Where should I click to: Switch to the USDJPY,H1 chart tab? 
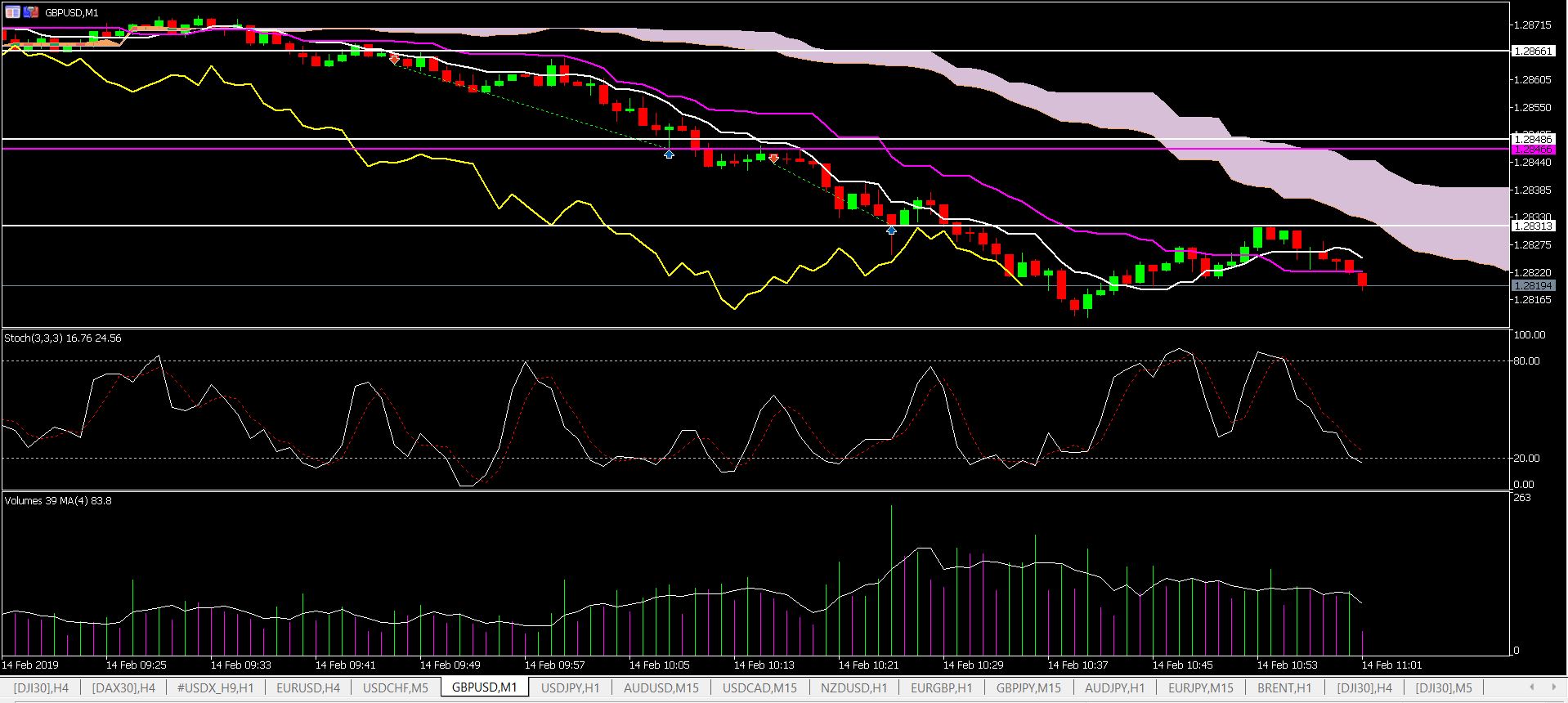(x=571, y=687)
